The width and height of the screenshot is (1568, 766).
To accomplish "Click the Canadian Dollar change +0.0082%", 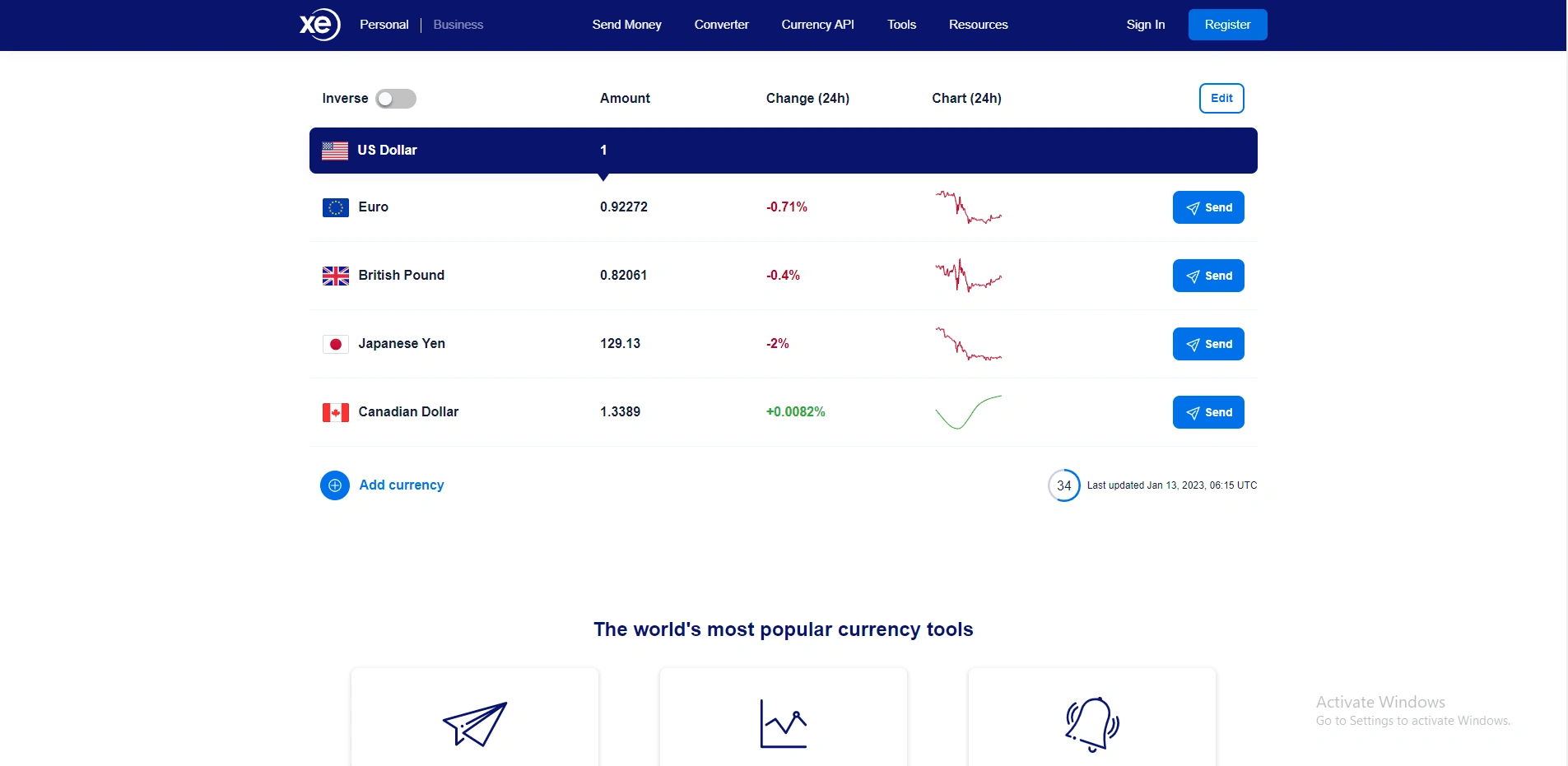I will (796, 412).
